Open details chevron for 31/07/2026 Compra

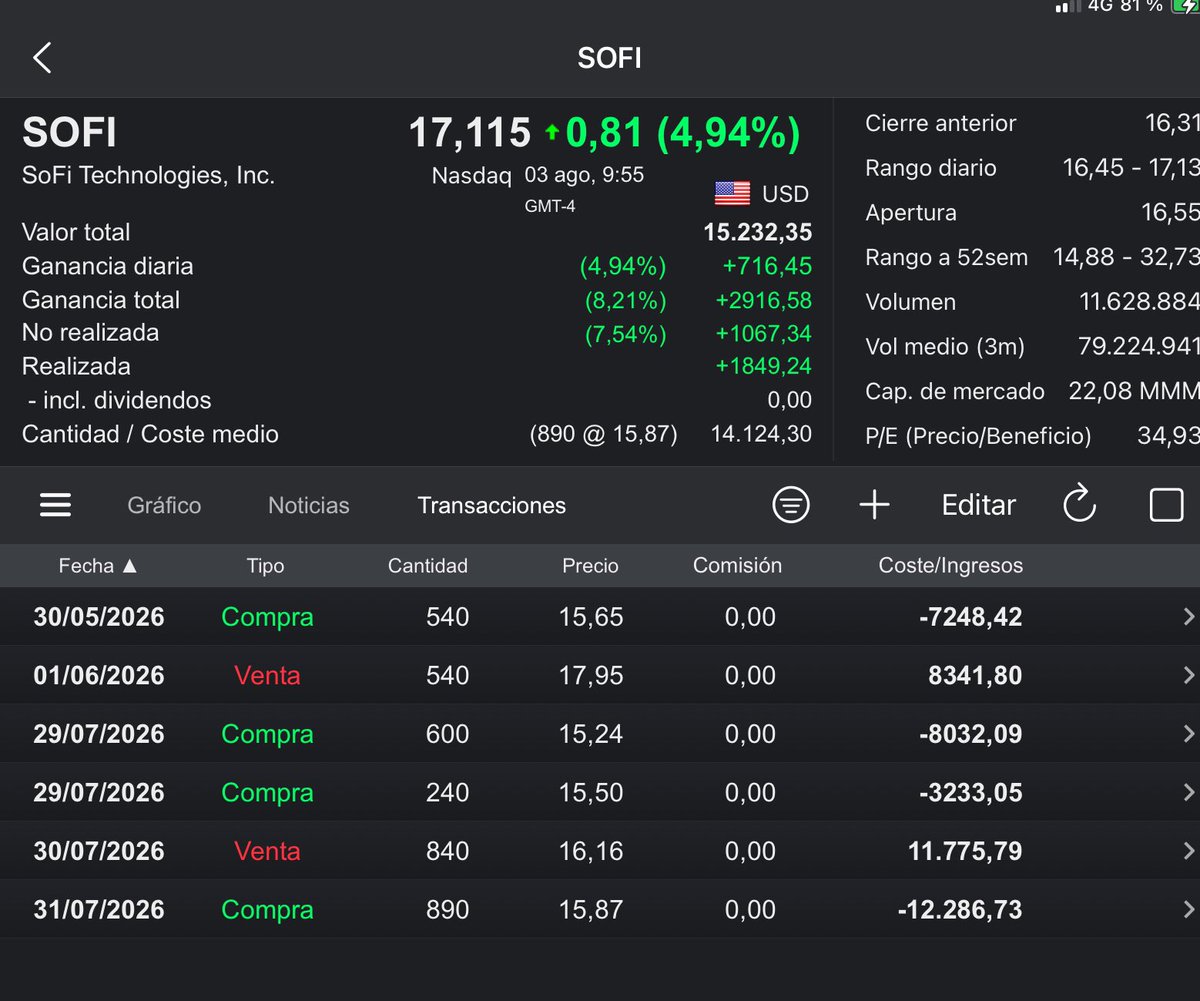pyautogui.click(x=1188, y=910)
